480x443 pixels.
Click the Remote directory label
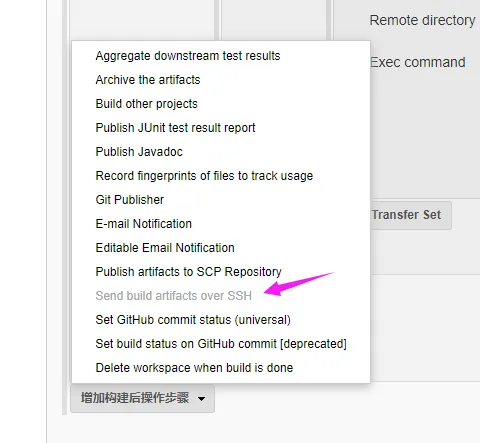[422, 20]
